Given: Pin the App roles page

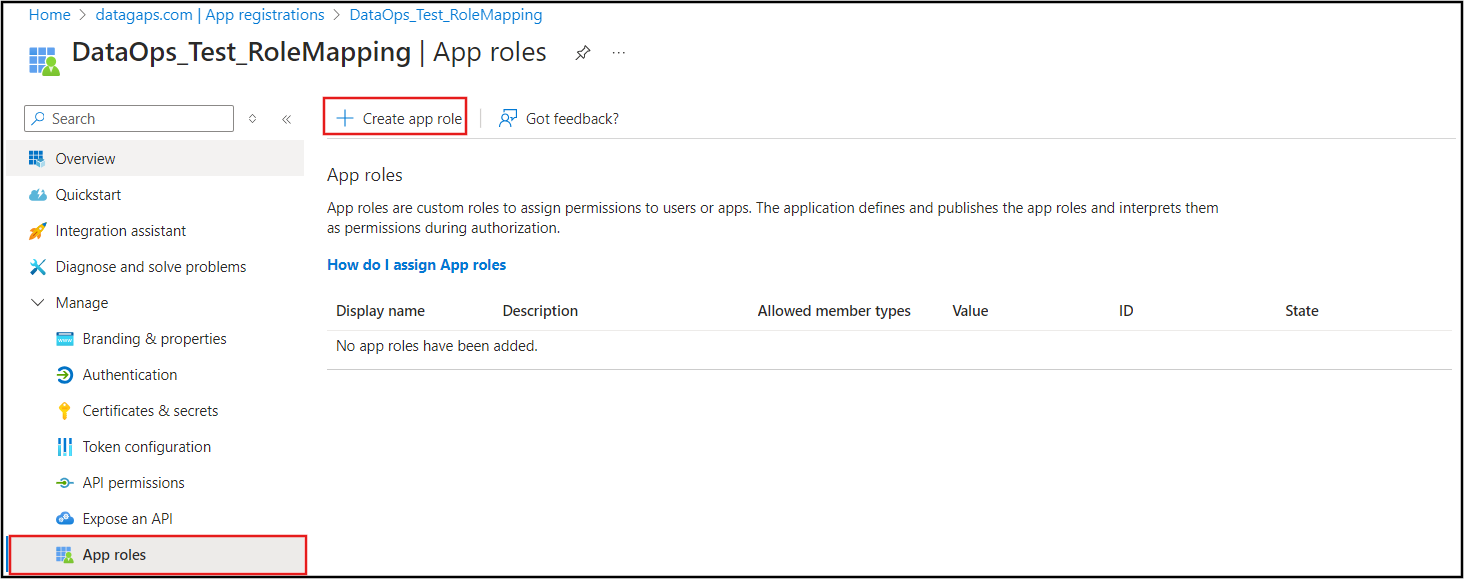Looking at the screenshot, I should 583,53.
